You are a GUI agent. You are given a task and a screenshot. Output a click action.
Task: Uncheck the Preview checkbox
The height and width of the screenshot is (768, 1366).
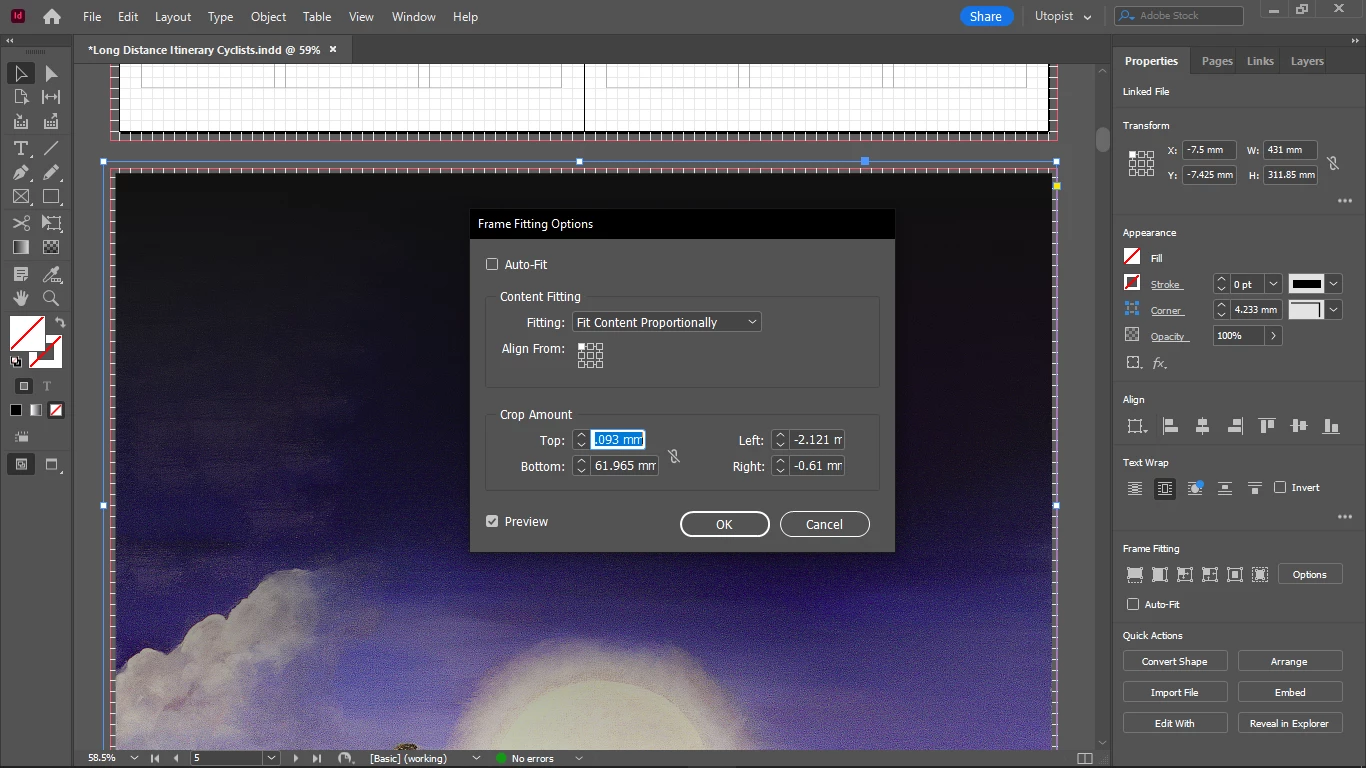(492, 521)
